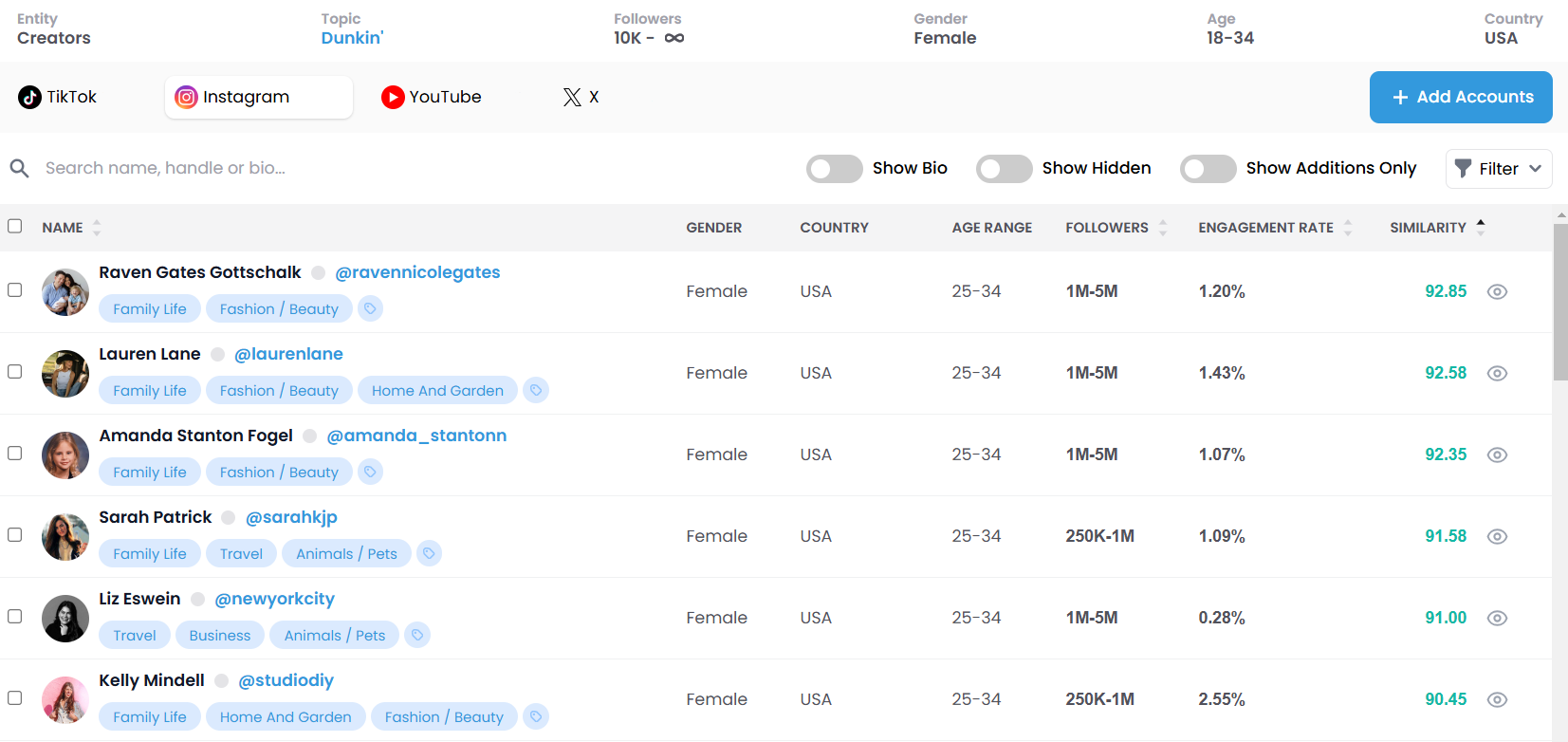Toggle Show Additions Only
Image resolution: width=1568 pixels, height=742 pixels.
pos(1208,168)
